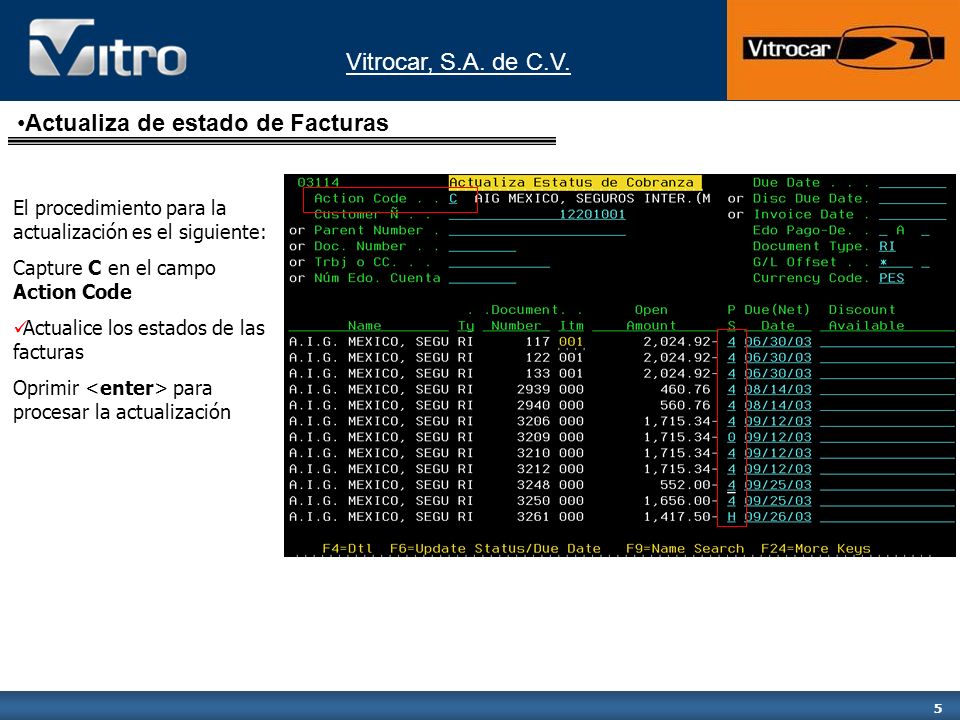Click the Due Date input field at top right
Viewport: 960px width, 720px height.
[912, 183]
